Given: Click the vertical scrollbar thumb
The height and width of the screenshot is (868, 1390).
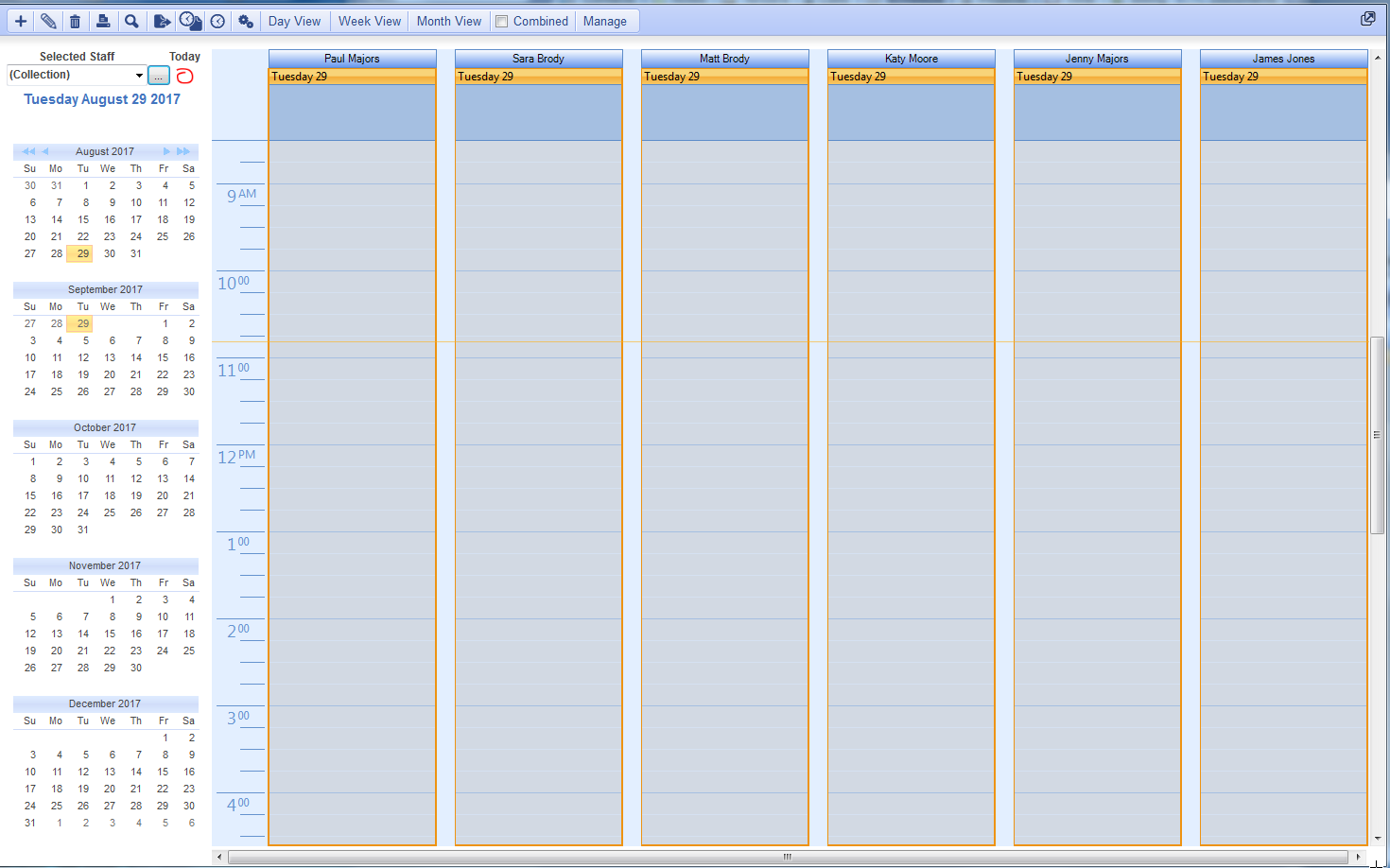Looking at the screenshot, I should [x=1377, y=435].
